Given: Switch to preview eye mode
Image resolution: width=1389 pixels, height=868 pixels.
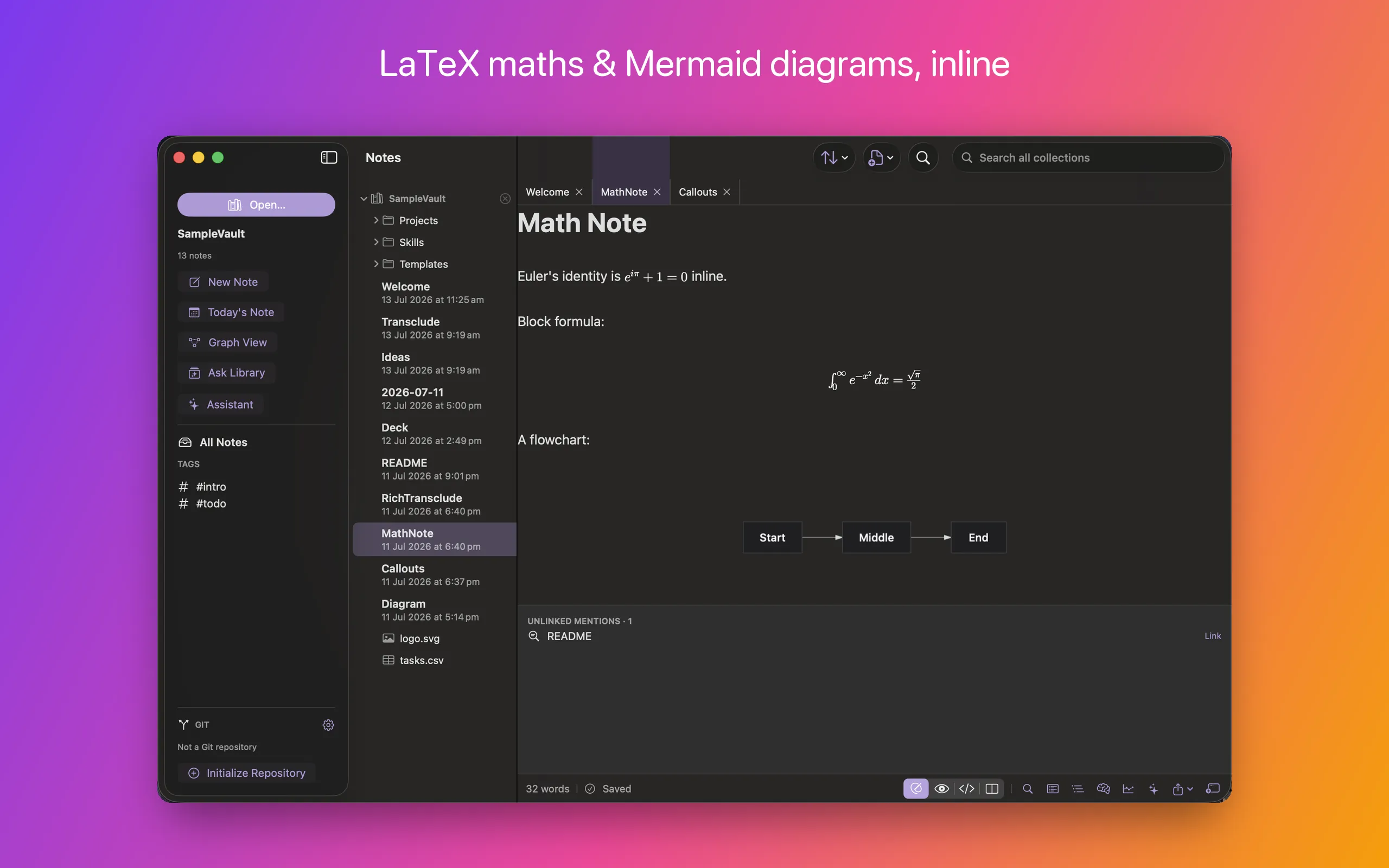Looking at the screenshot, I should click(941, 789).
